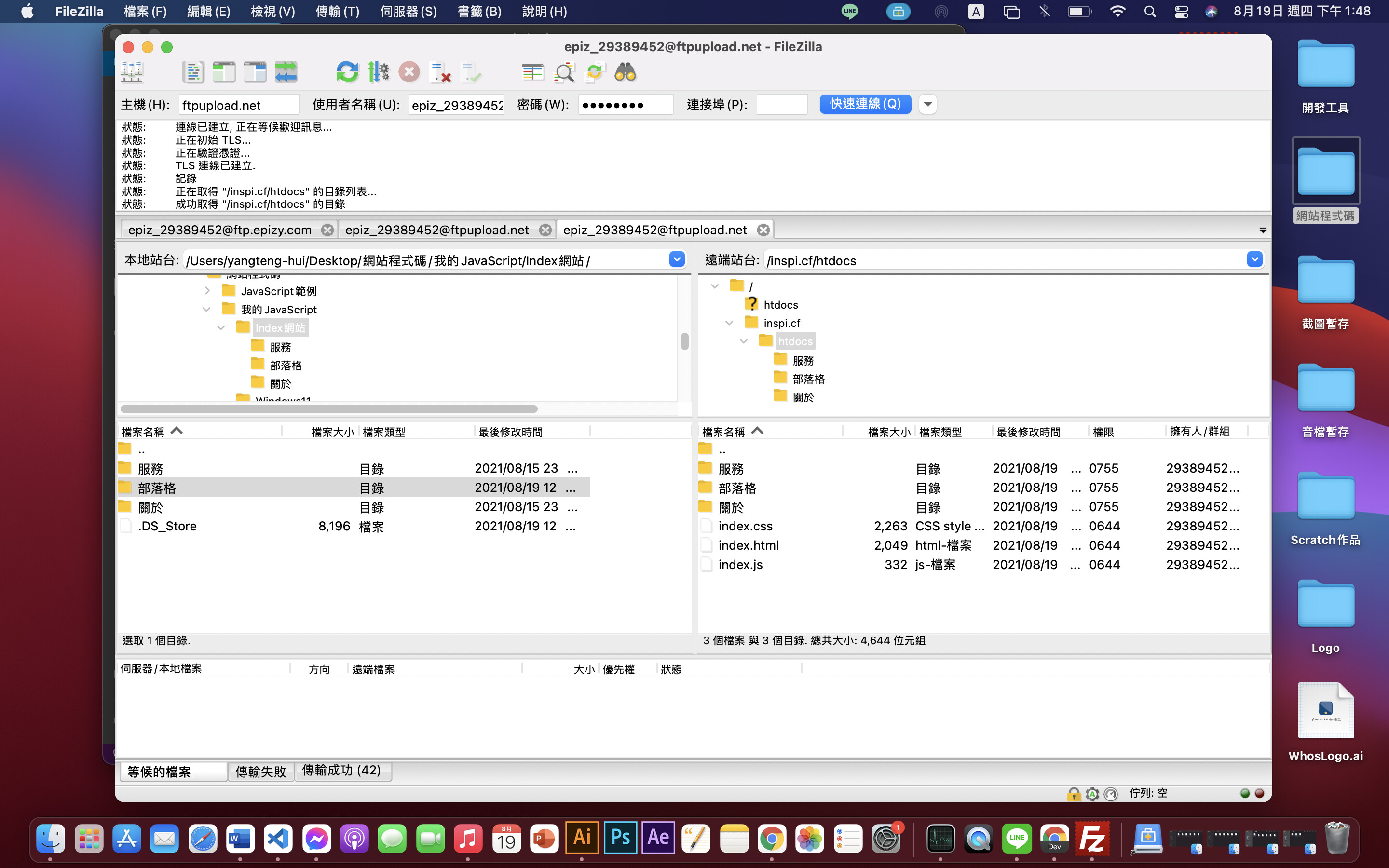Image resolution: width=1389 pixels, height=868 pixels.
Task: Search remote files with binoculars icon
Action: pos(625,72)
